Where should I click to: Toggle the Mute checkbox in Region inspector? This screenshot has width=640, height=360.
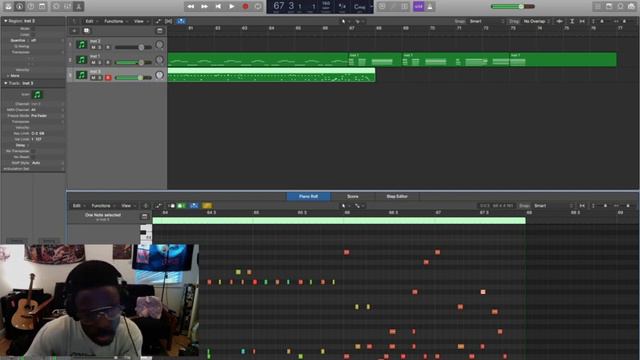[33, 29]
